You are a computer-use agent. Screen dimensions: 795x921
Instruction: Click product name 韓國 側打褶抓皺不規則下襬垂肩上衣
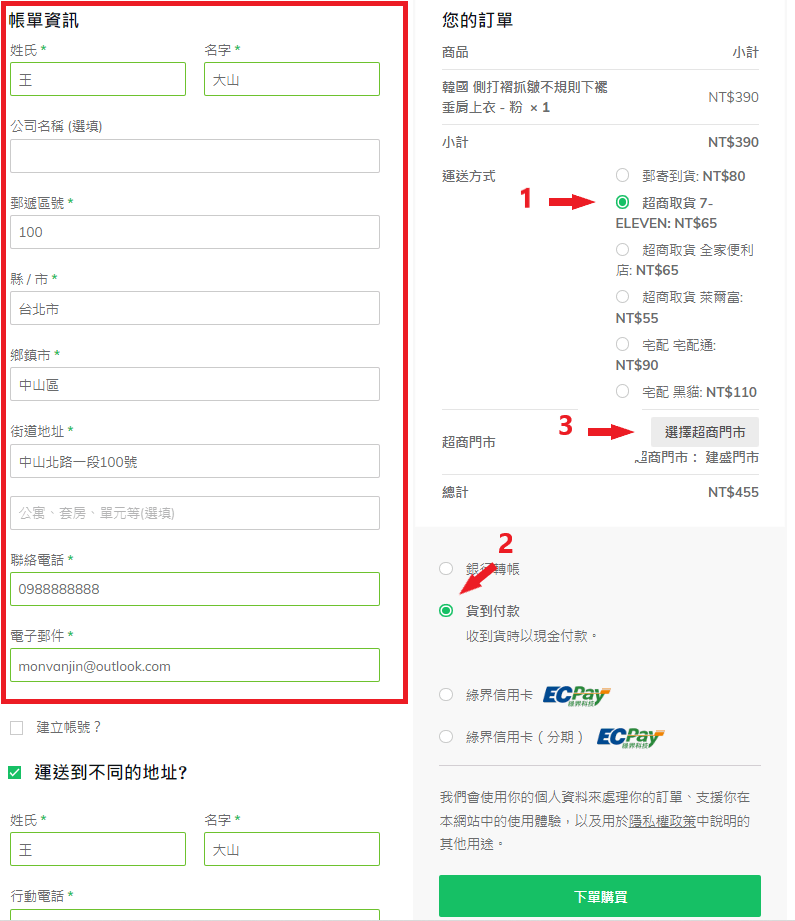click(x=524, y=97)
